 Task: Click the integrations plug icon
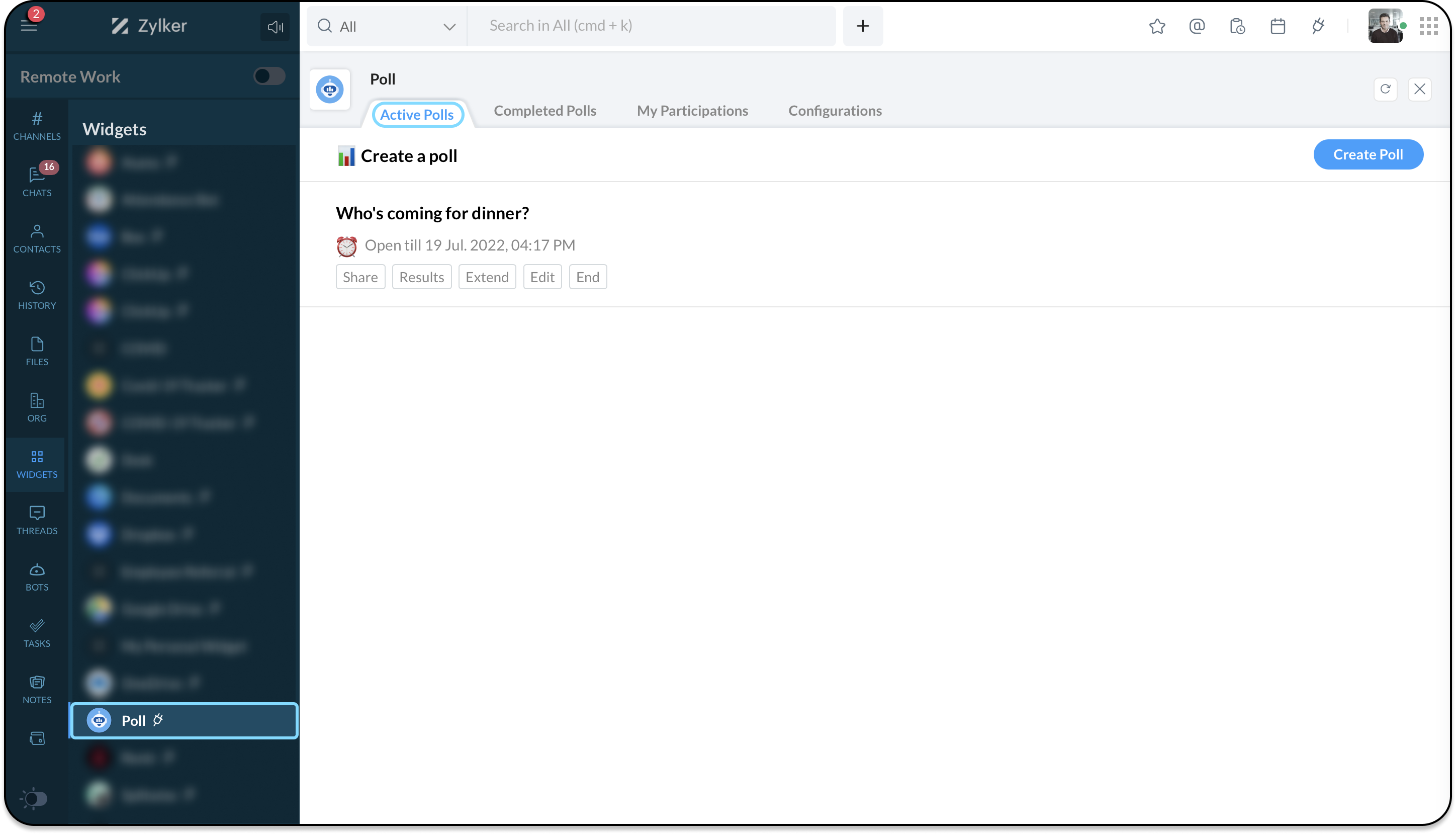tap(1318, 26)
